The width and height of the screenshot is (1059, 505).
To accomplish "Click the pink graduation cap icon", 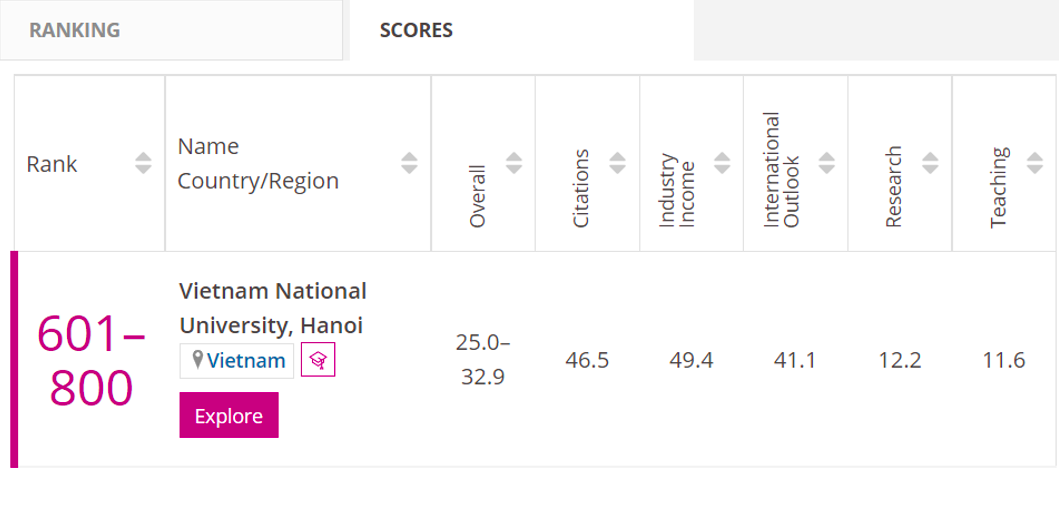I will click(318, 360).
